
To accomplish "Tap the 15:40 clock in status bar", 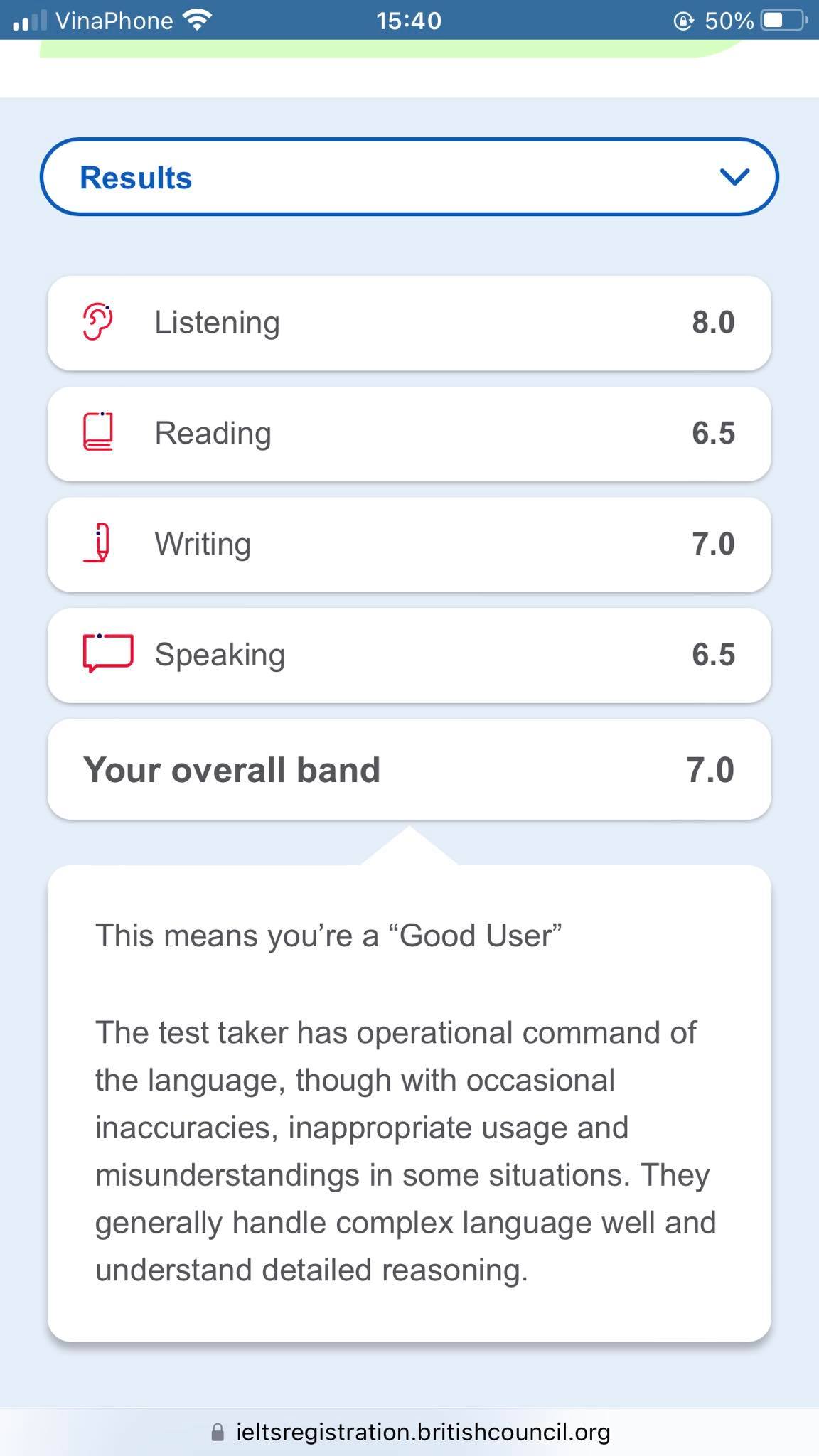I will pos(409,21).
